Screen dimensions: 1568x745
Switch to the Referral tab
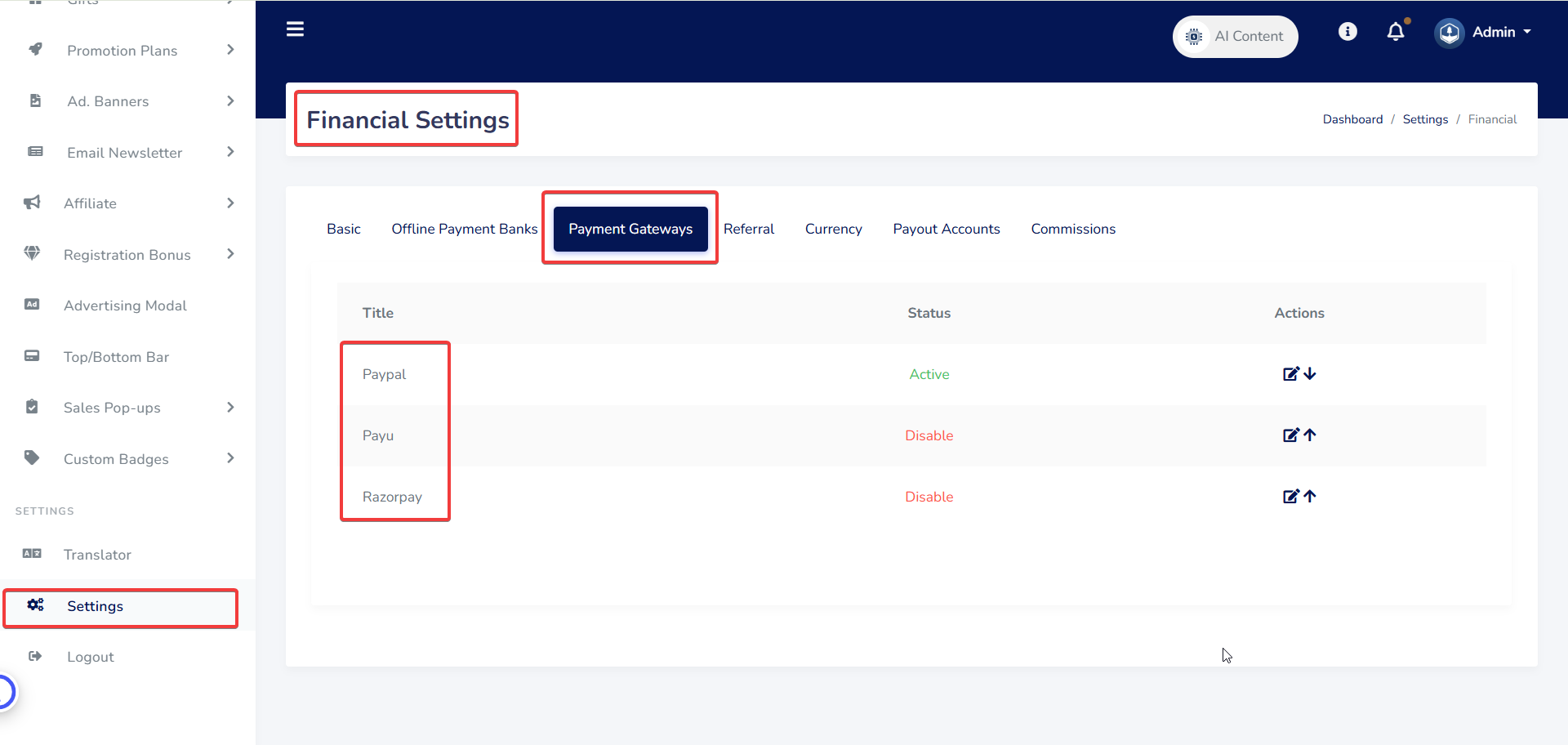tap(749, 230)
